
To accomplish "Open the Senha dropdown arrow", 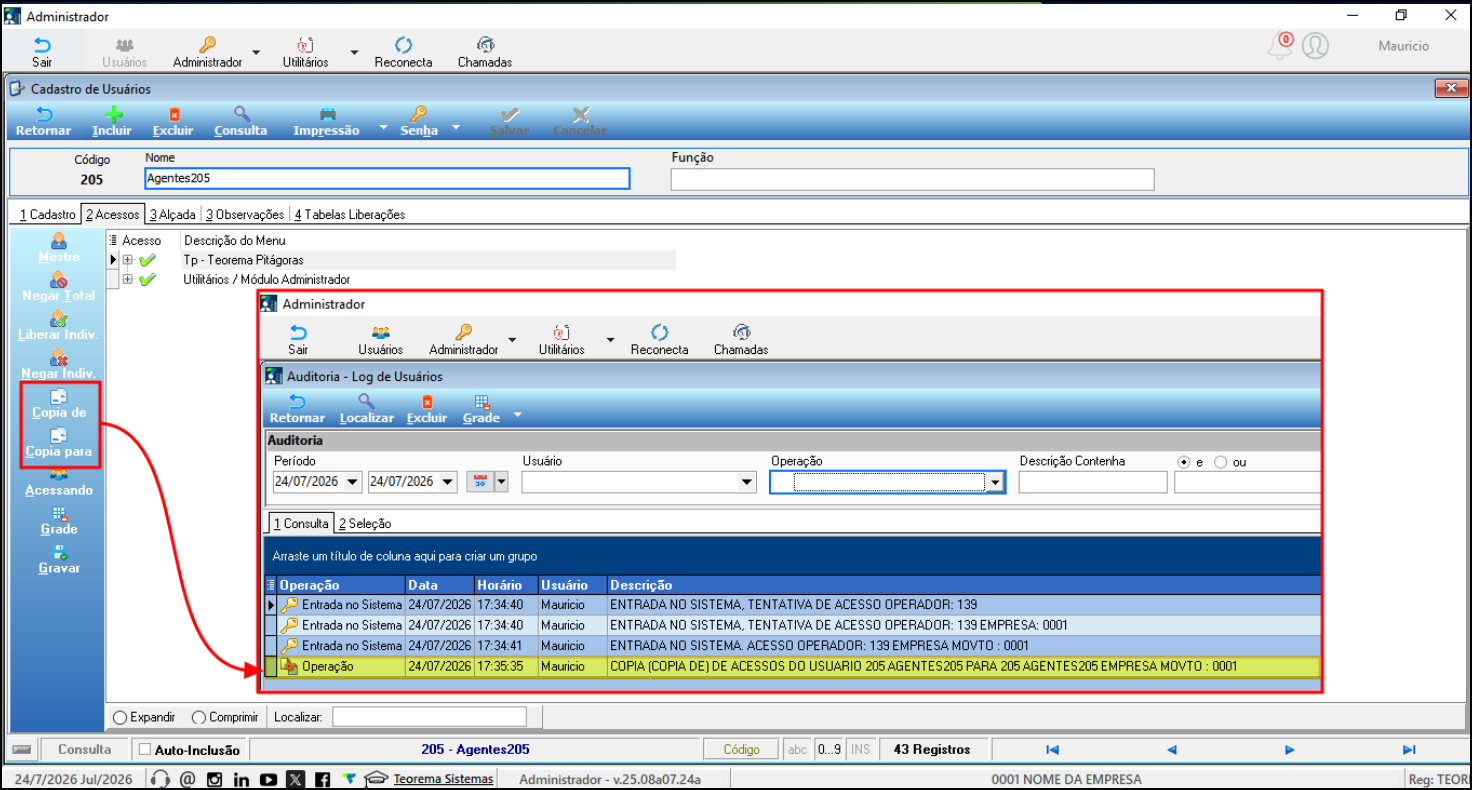I will tap(456, 128).
